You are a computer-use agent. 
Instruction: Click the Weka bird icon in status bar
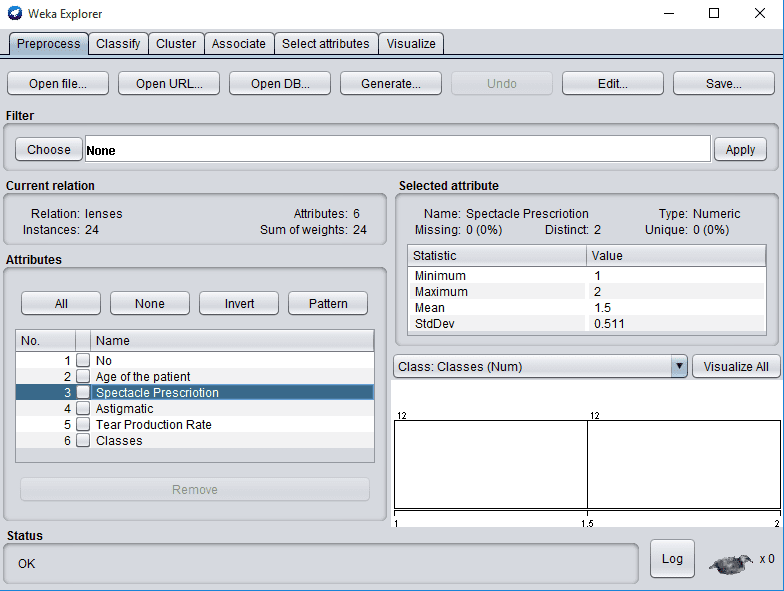point(730,564)
